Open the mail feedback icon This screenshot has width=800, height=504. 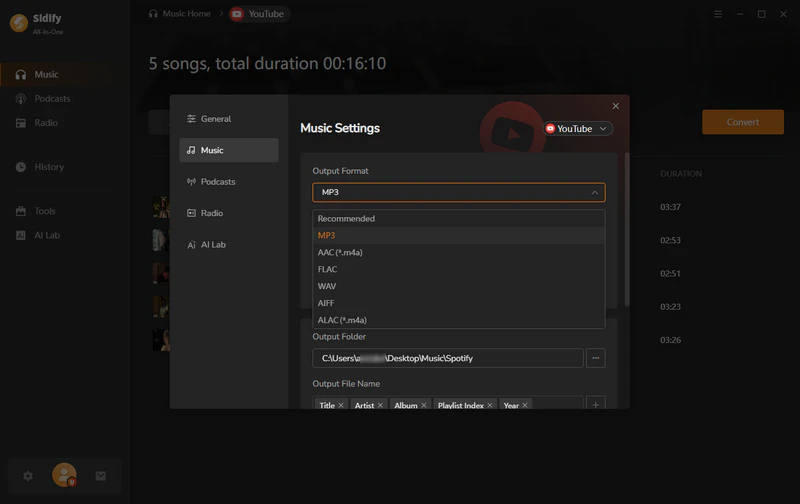pos(101,476)
